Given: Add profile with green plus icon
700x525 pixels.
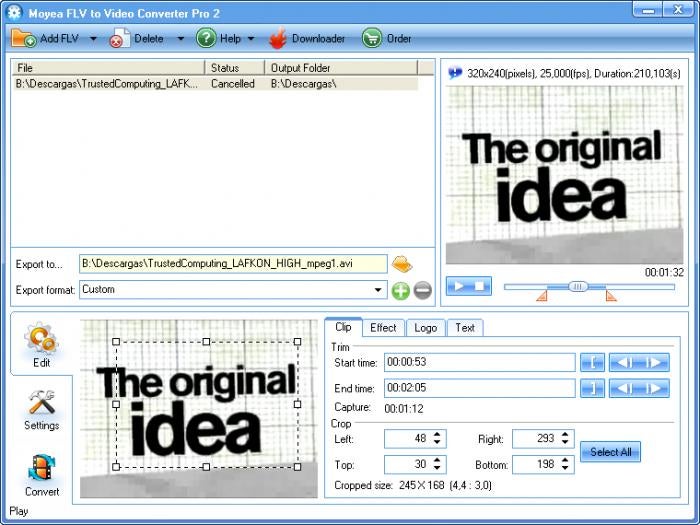Looking at the screenshot, I should click(x=400, y=291).
